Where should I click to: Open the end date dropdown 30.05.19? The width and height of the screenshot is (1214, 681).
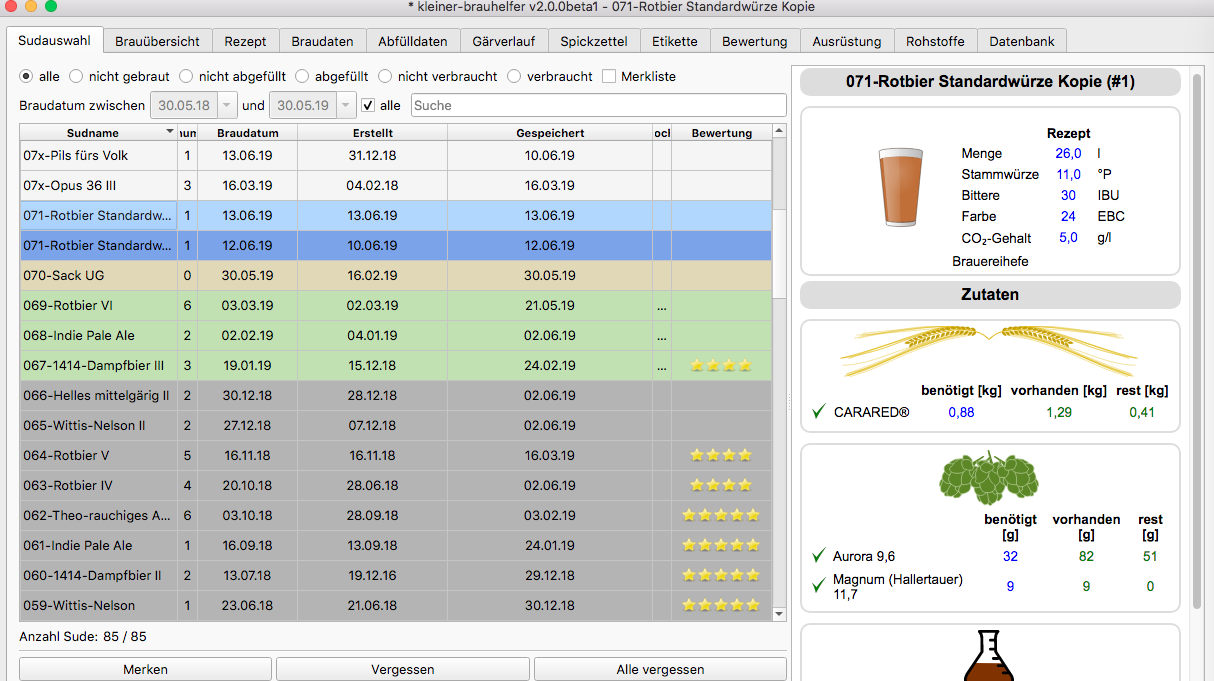click(x=346, y=105)
